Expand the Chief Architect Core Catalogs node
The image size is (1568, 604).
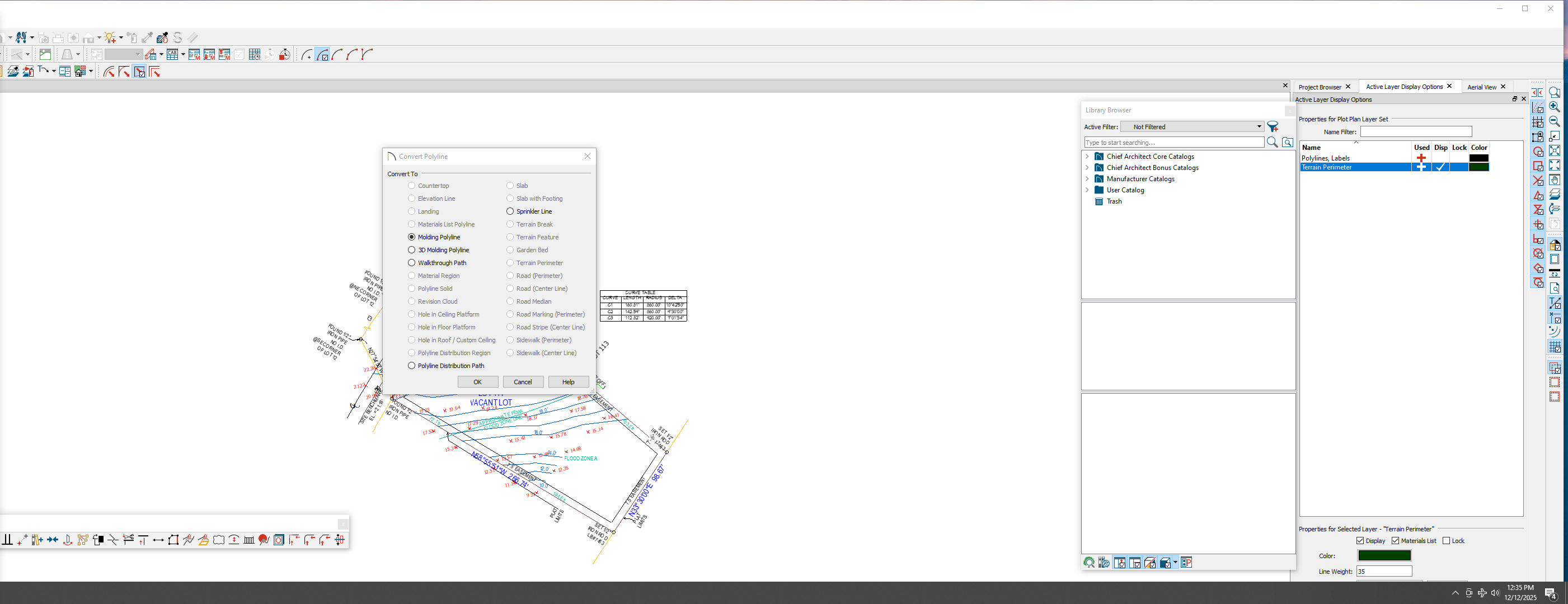(1087, 157)
